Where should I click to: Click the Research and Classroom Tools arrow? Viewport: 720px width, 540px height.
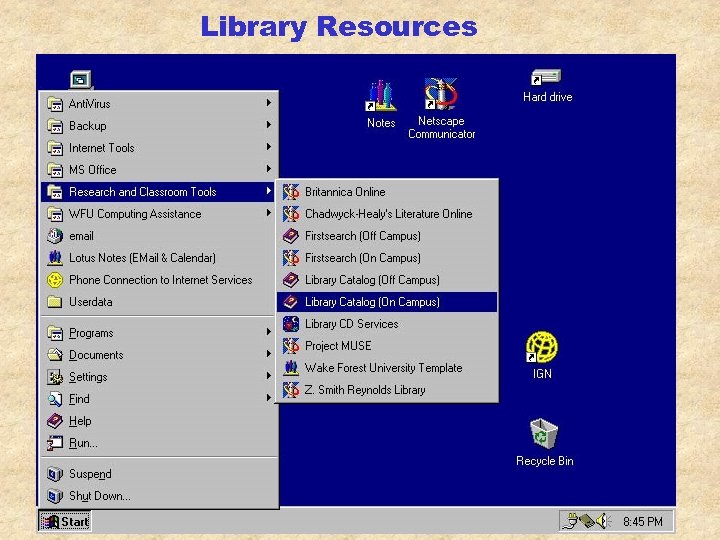pos(269,191)
